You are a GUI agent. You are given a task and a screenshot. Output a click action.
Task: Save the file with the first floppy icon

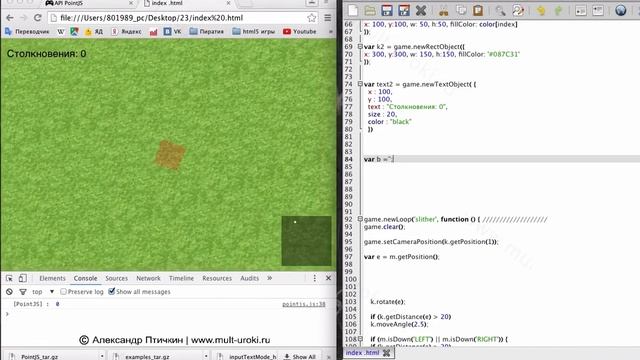pyautogui.click(x=387, y=10)
